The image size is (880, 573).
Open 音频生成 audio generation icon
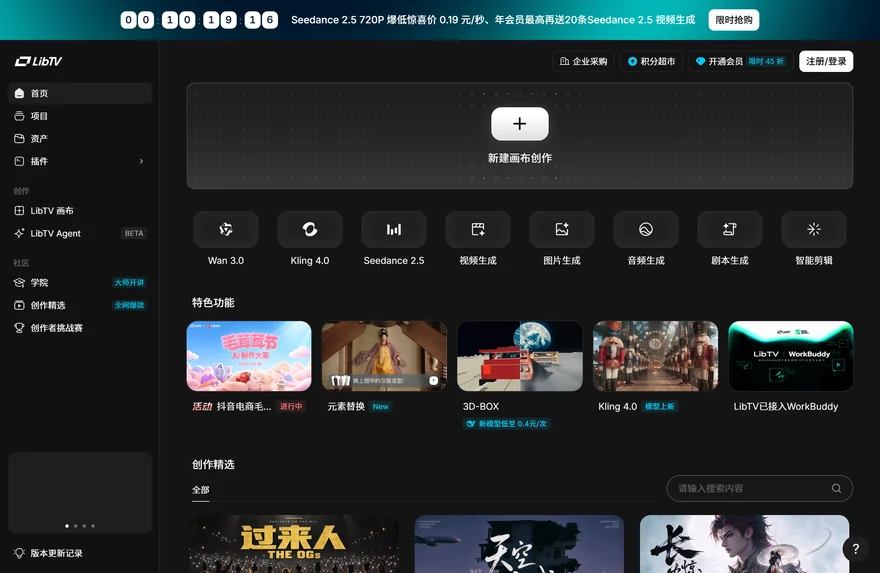[x=646, y=229]
